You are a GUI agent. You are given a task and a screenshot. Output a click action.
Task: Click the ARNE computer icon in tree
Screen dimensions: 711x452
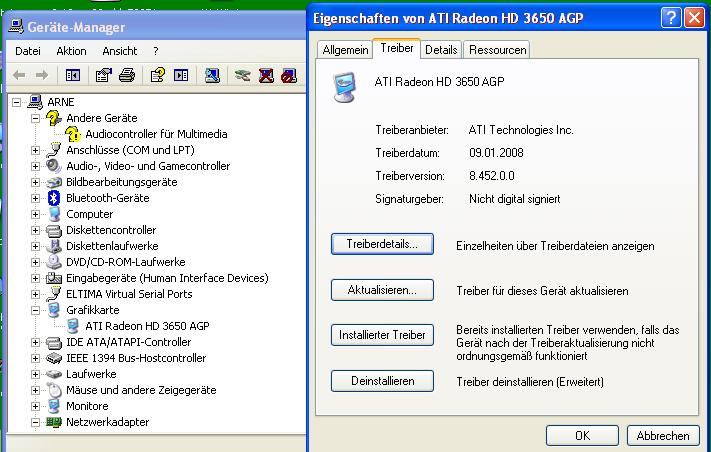(x=35, y=102)
